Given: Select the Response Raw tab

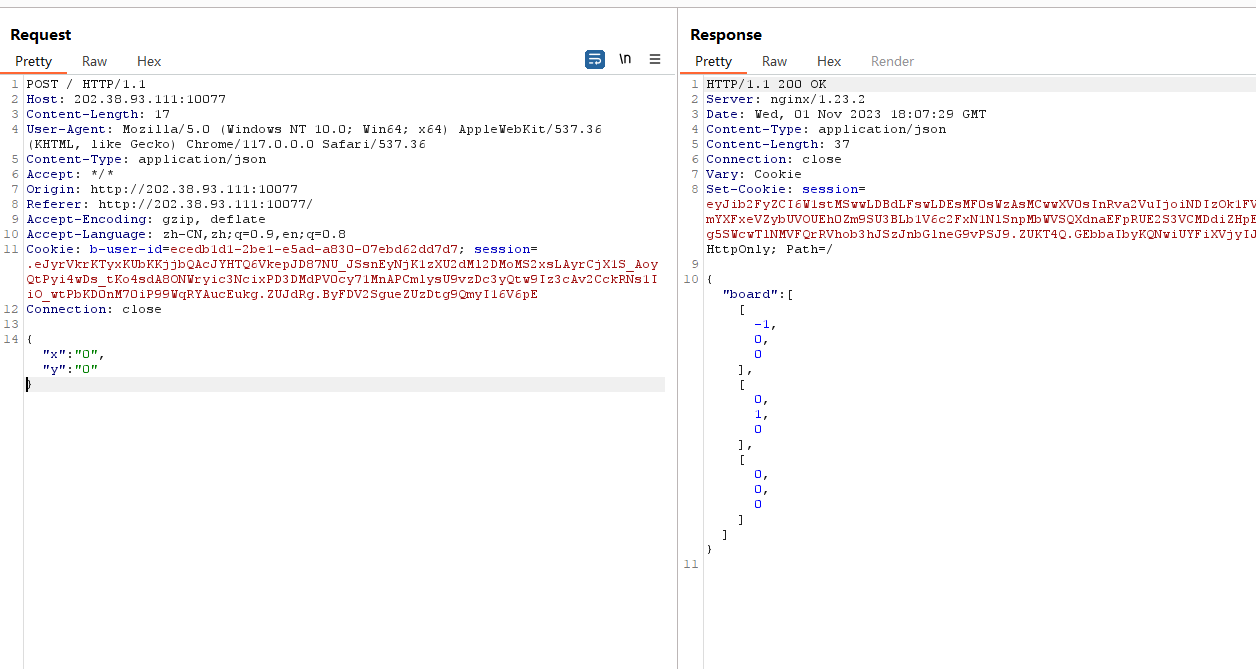Looking at the screenshot, I should tap(774, 62).
